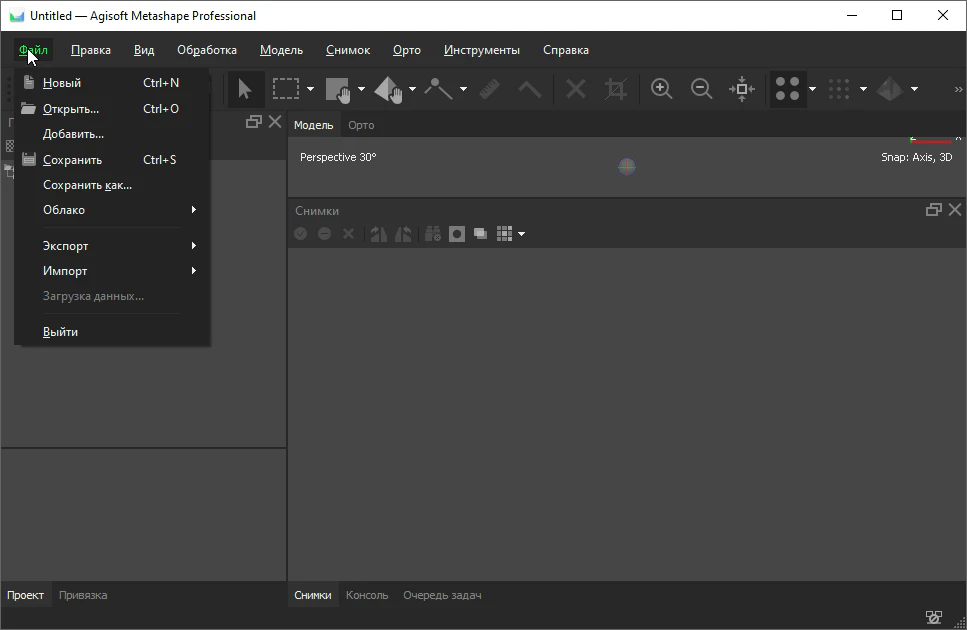The width and height of the screenshot is (967, 630).
Task: Expand the Экспорт submenu
Action: pyautogui.click(x=112, y=245)
